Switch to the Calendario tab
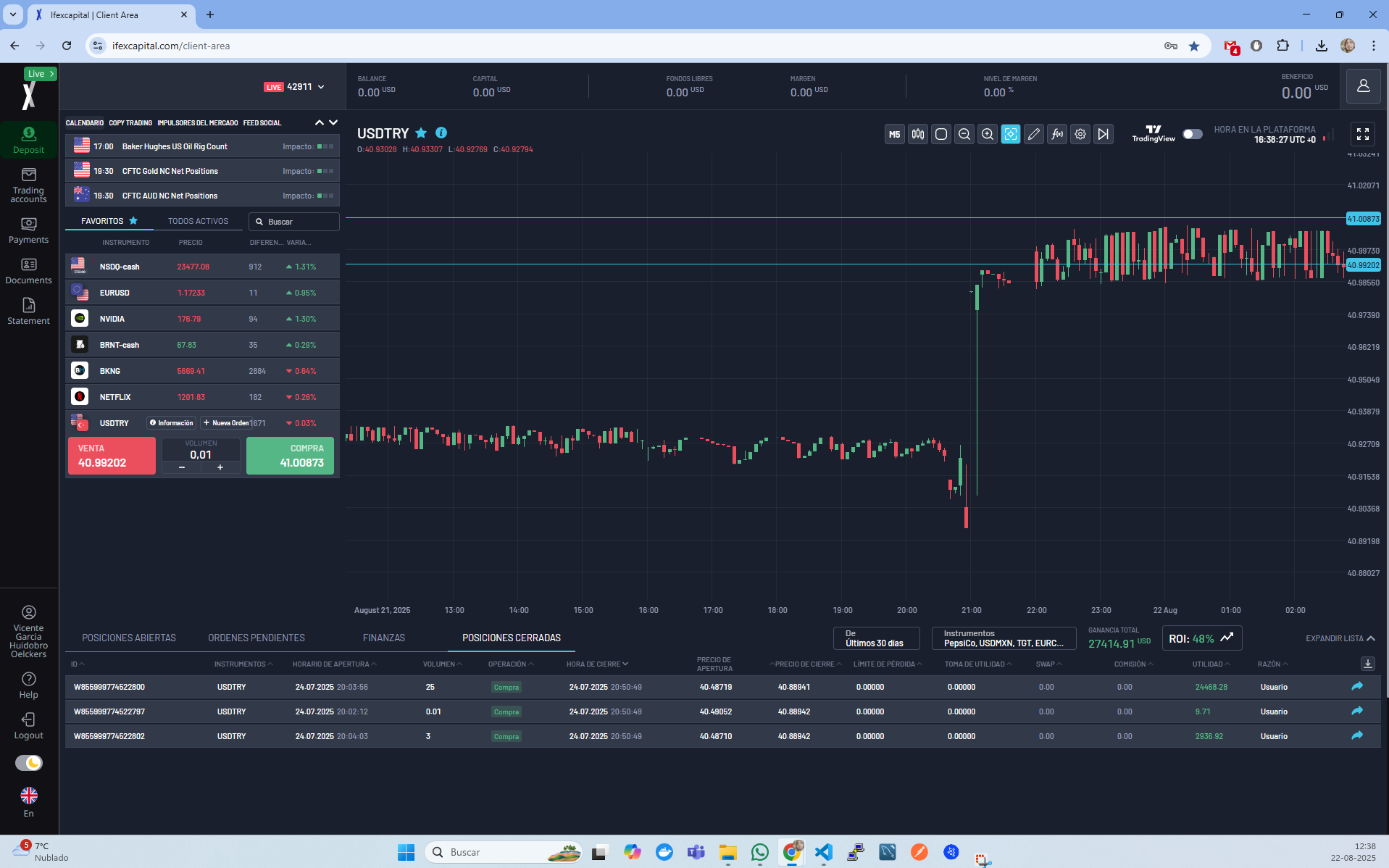This screenshot has width=1389, height=868. [85, 123]
